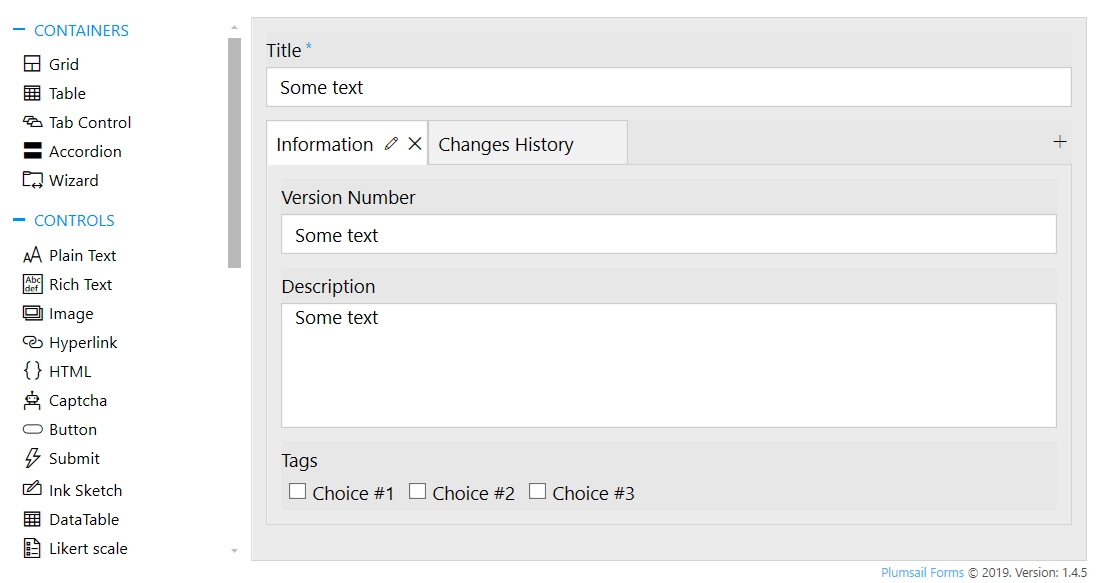Add an Image control
The width and height of the screenshot is (1103, 583).
point(68,313)
